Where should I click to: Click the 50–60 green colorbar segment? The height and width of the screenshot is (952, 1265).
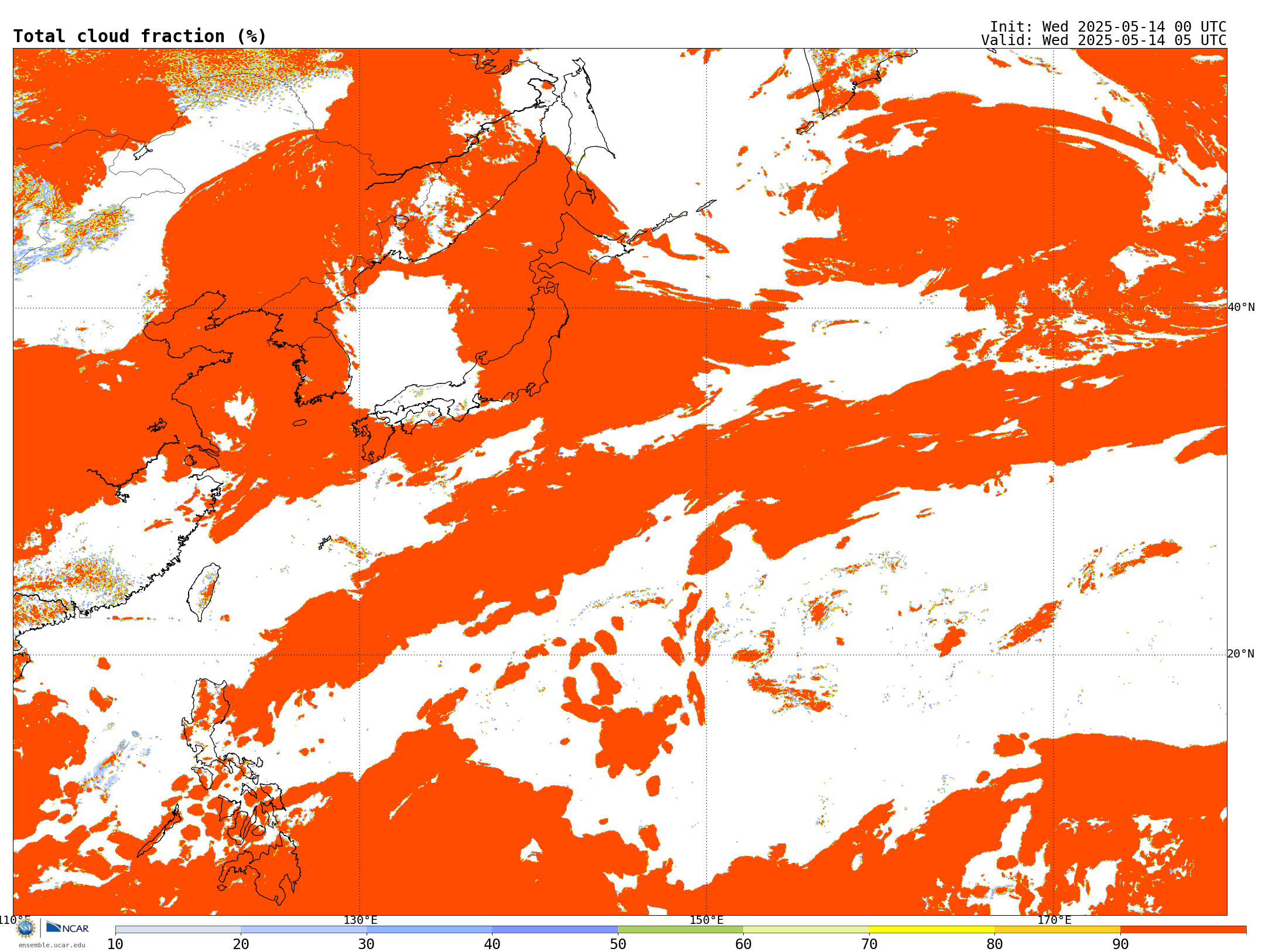tap(681, 930)
